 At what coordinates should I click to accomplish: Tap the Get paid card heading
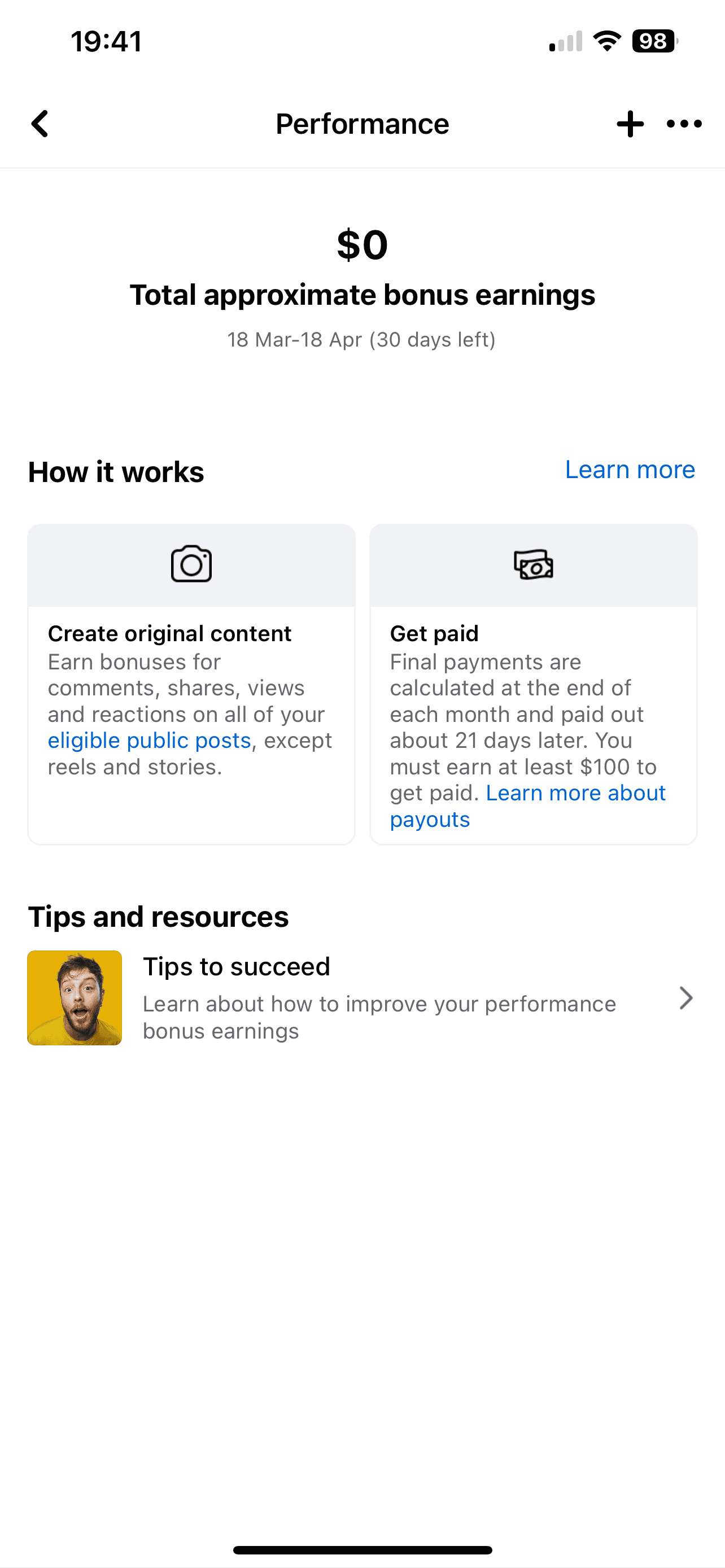[434, 634]
